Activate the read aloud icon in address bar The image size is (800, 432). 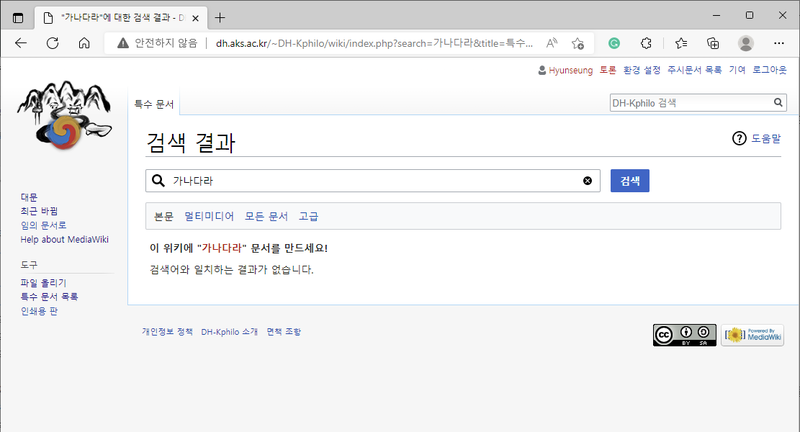tap(552, 43)
